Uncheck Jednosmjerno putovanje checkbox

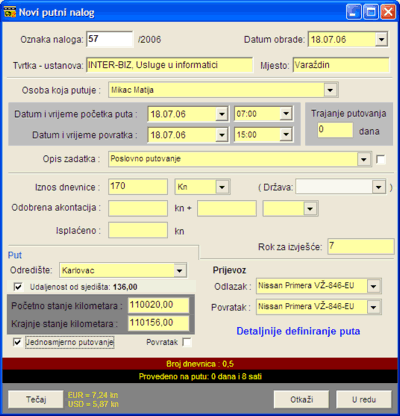point(17,342)
